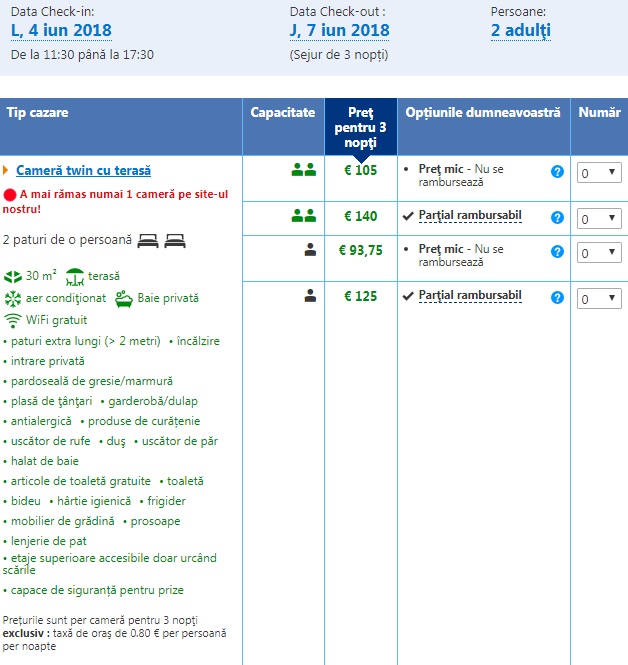
Task: Click the two-person capacity icon for €105
Action: 303,170
